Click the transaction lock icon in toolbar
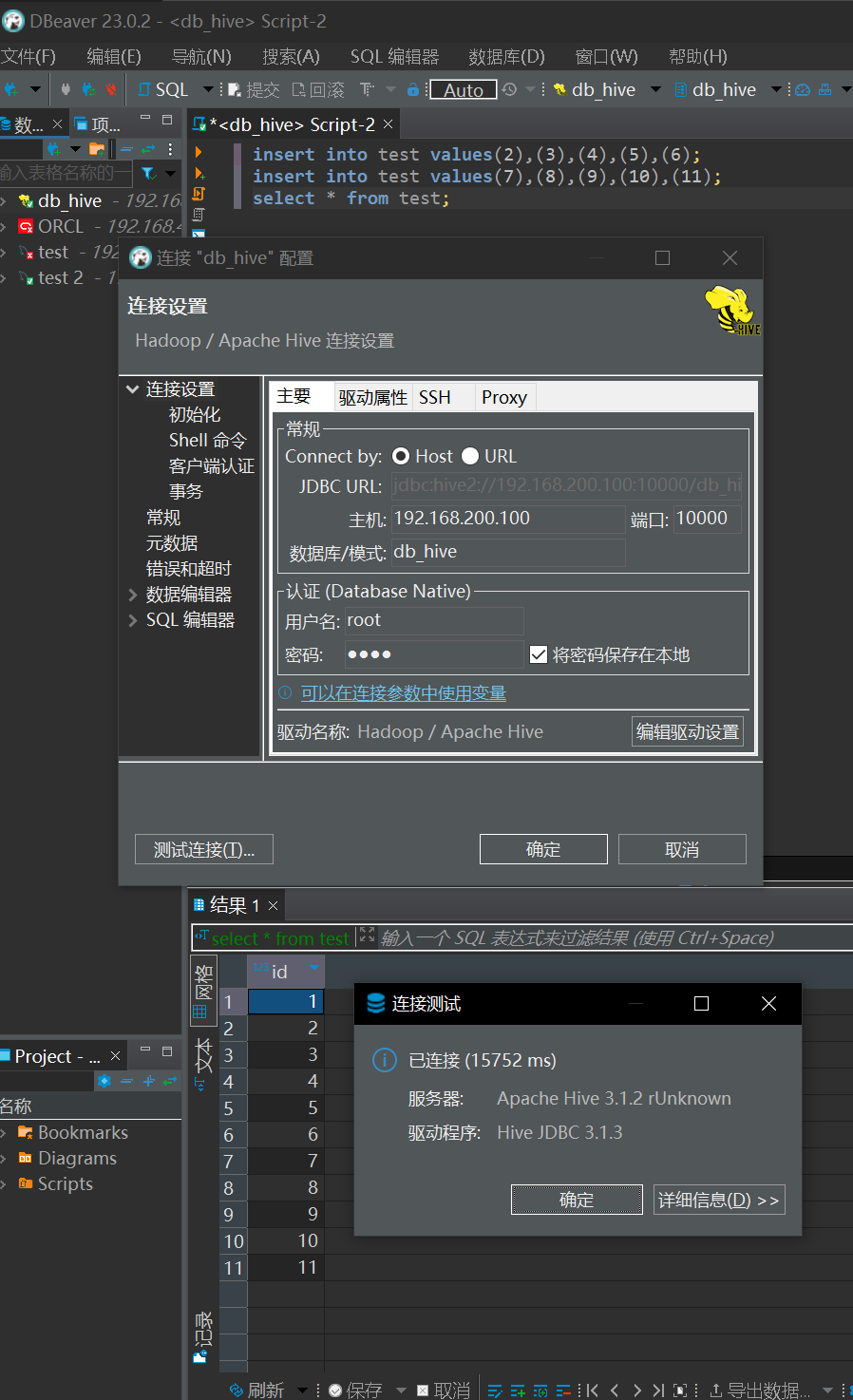The image size is (853, 1400). coord(412,89)
